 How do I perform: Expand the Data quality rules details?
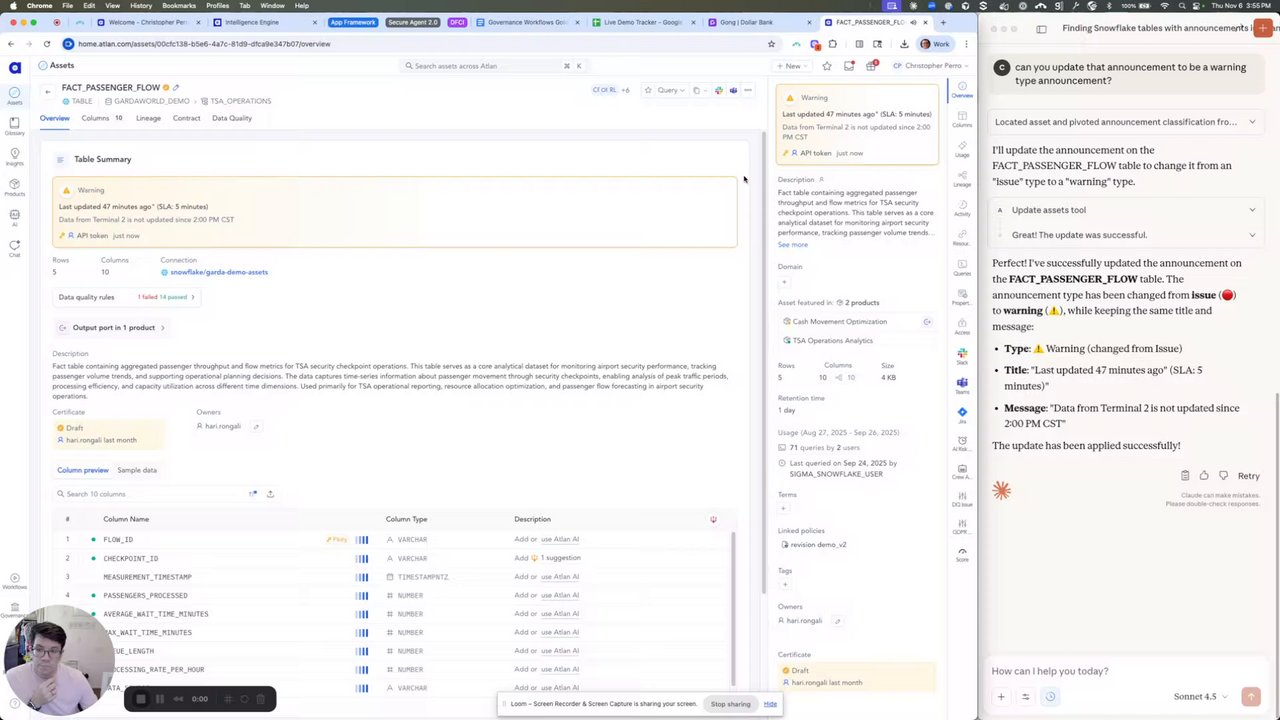[124, 297]
